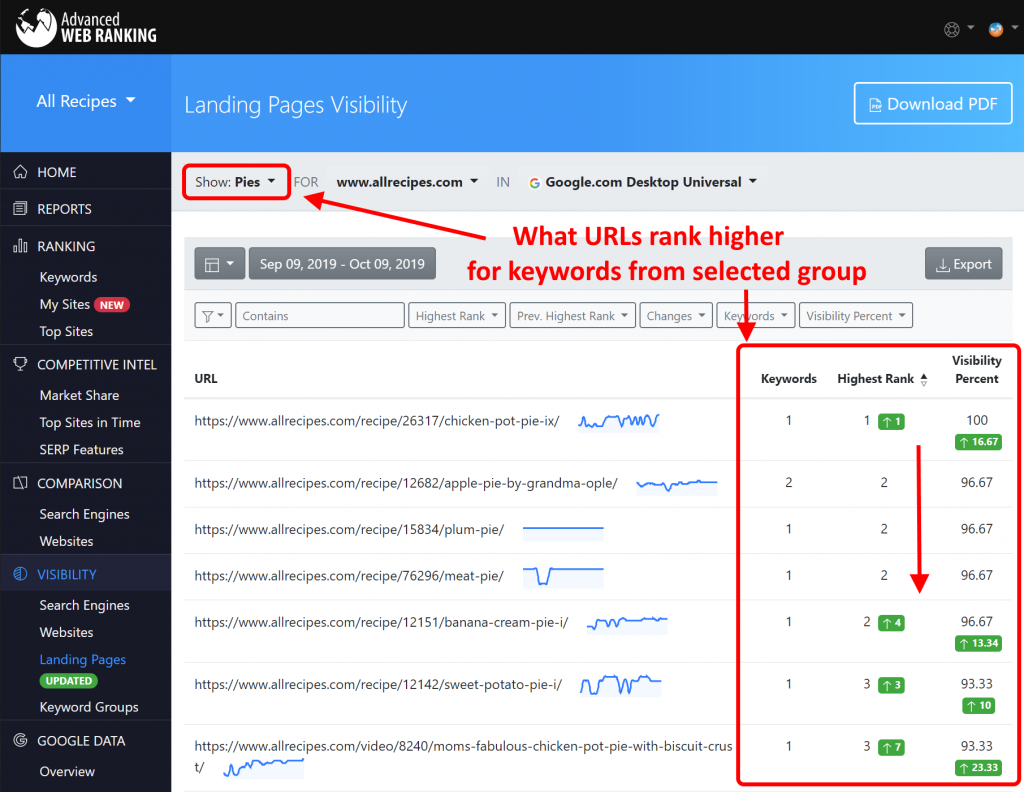The width and height of the screenshot is (1024, 792).
Task: Open the Keywords filter dropdown
Action: tap(756, 316)
